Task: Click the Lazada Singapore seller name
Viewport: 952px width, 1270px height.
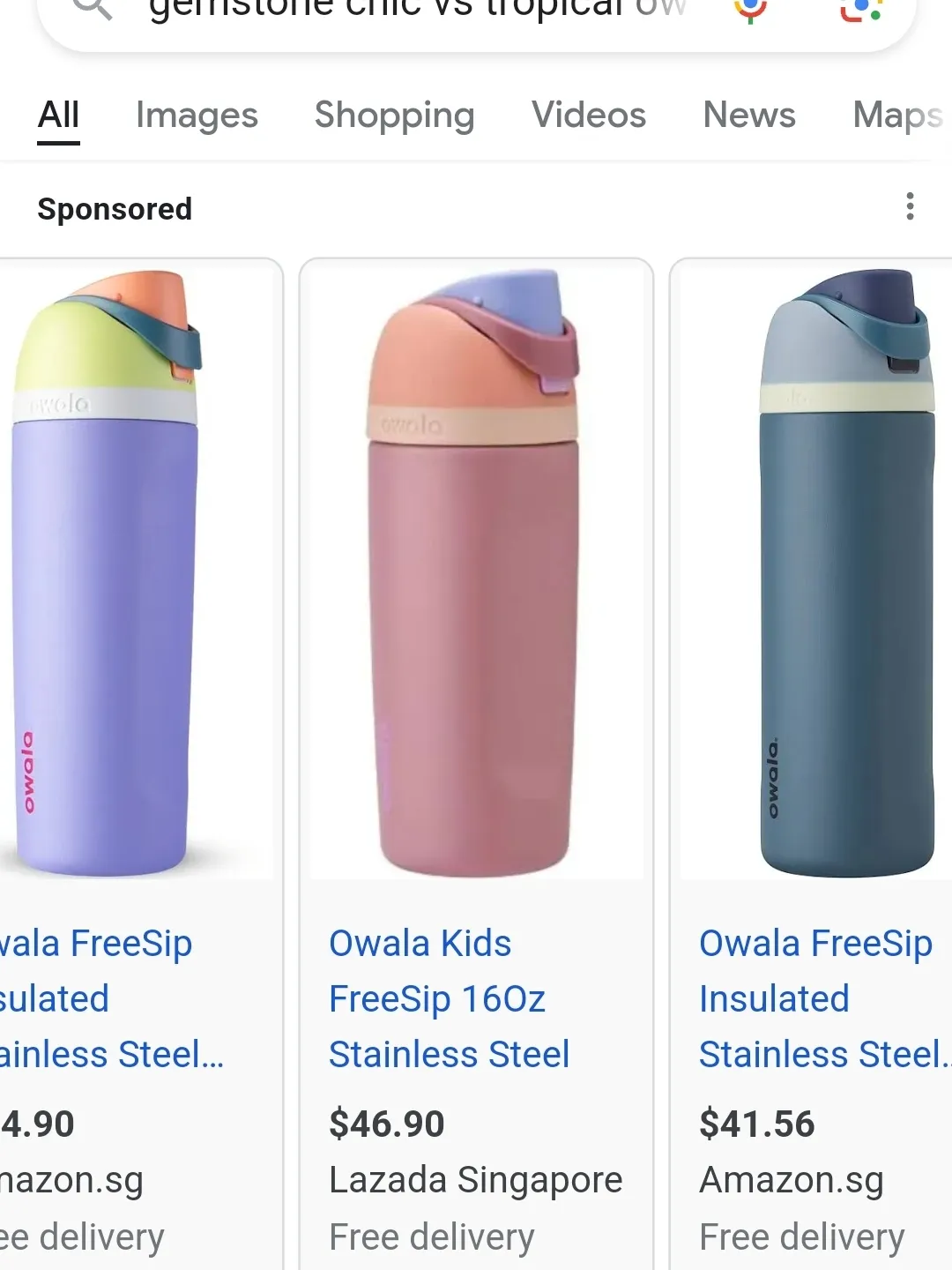Action: (475, 1180)
